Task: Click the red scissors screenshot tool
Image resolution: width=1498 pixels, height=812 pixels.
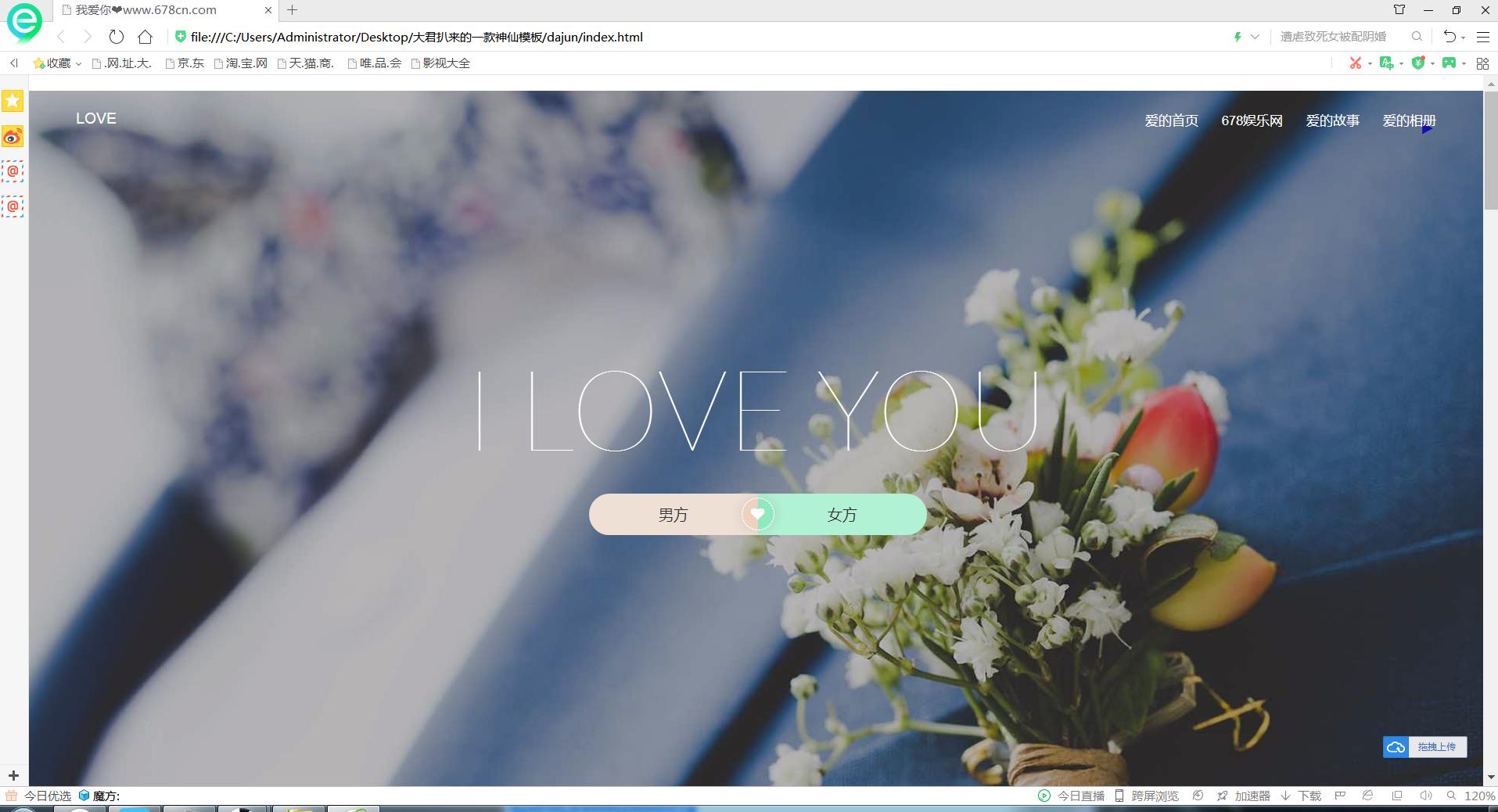Action: 1355,63
